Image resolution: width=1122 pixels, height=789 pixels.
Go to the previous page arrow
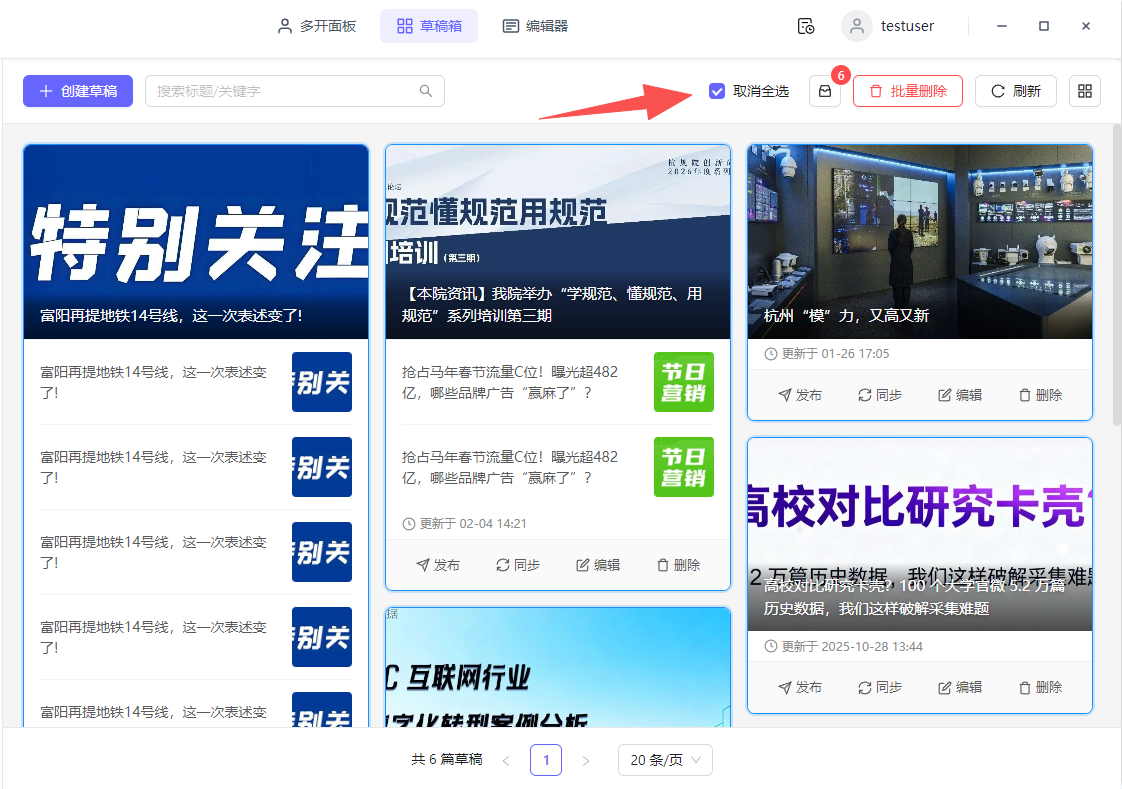pyautogui.click(x=506, y=760)
